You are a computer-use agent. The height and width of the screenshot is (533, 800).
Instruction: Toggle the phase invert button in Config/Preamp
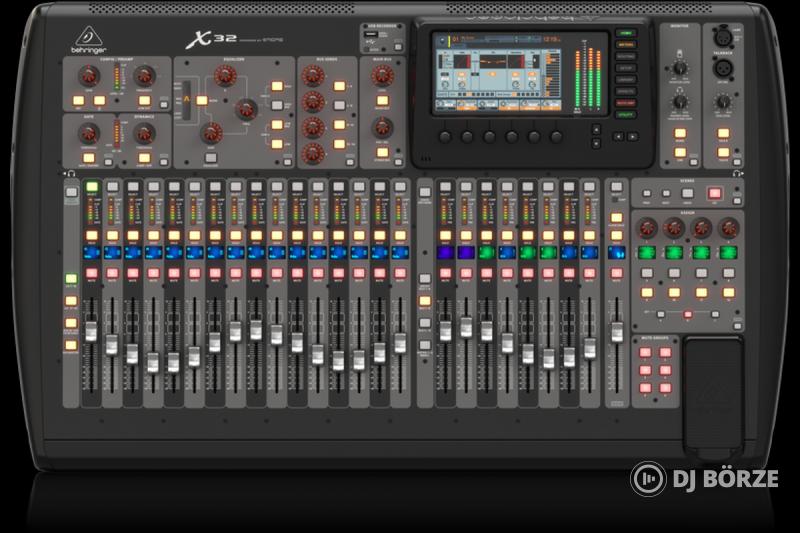99,100
